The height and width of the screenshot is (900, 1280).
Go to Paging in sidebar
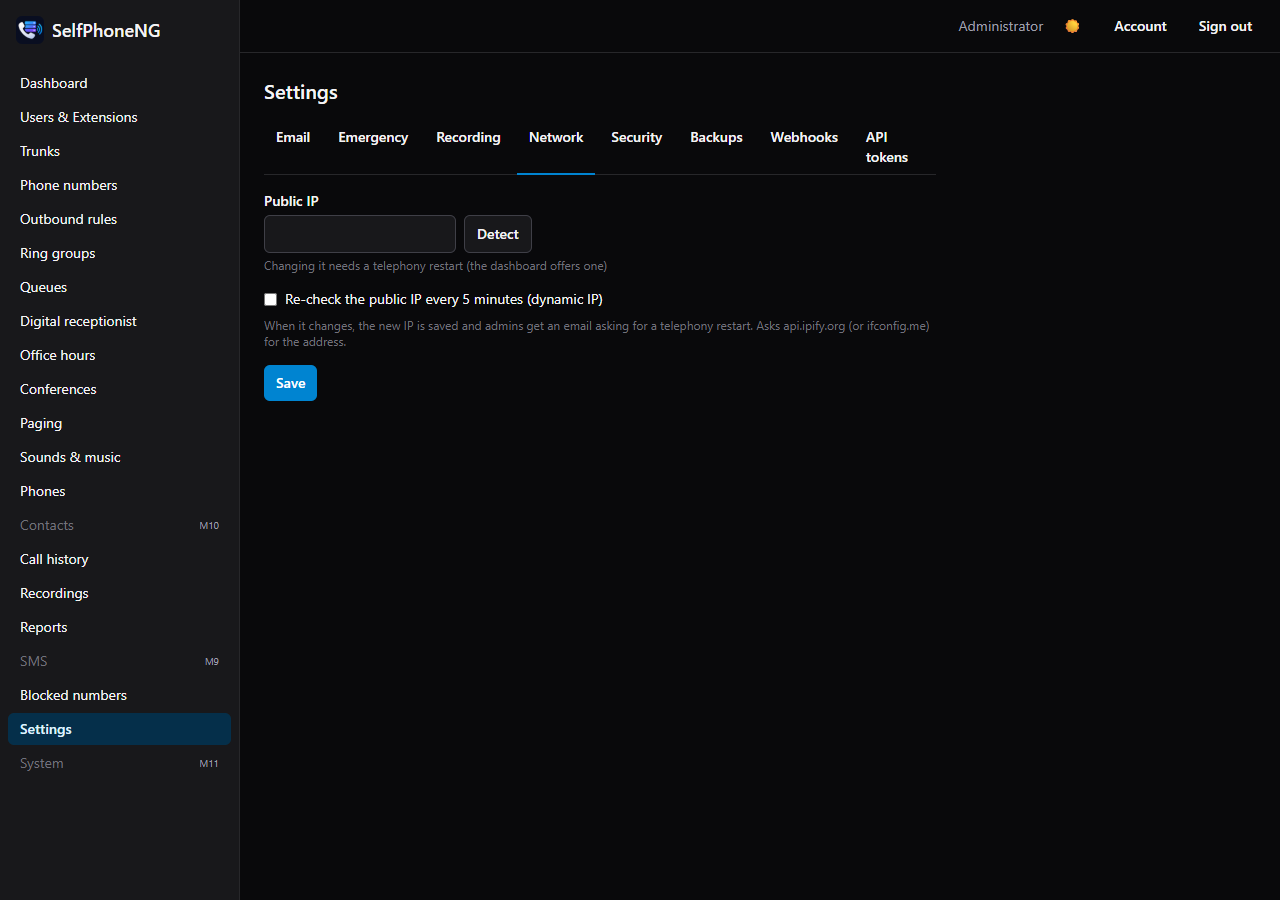(119, 423)
